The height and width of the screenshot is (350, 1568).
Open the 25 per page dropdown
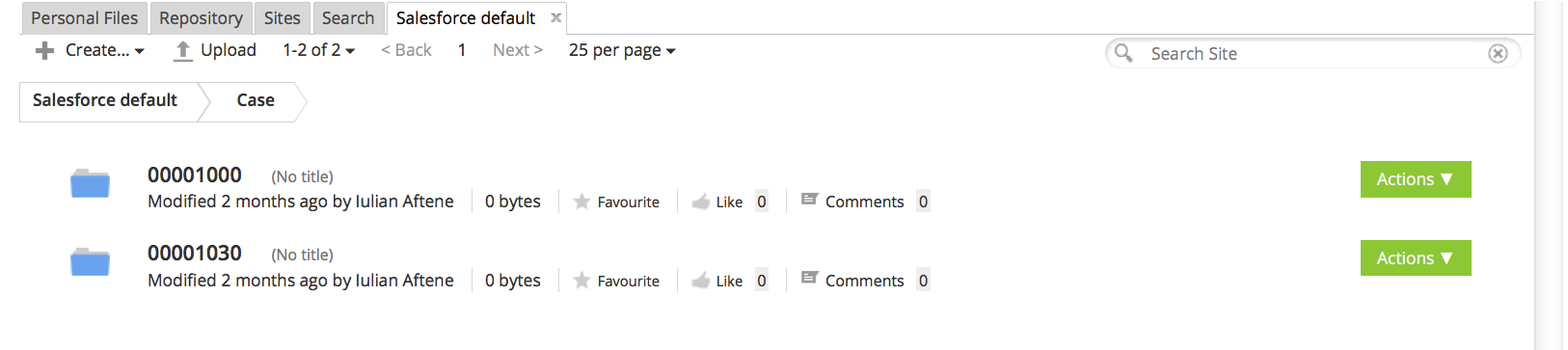point(622,50)
